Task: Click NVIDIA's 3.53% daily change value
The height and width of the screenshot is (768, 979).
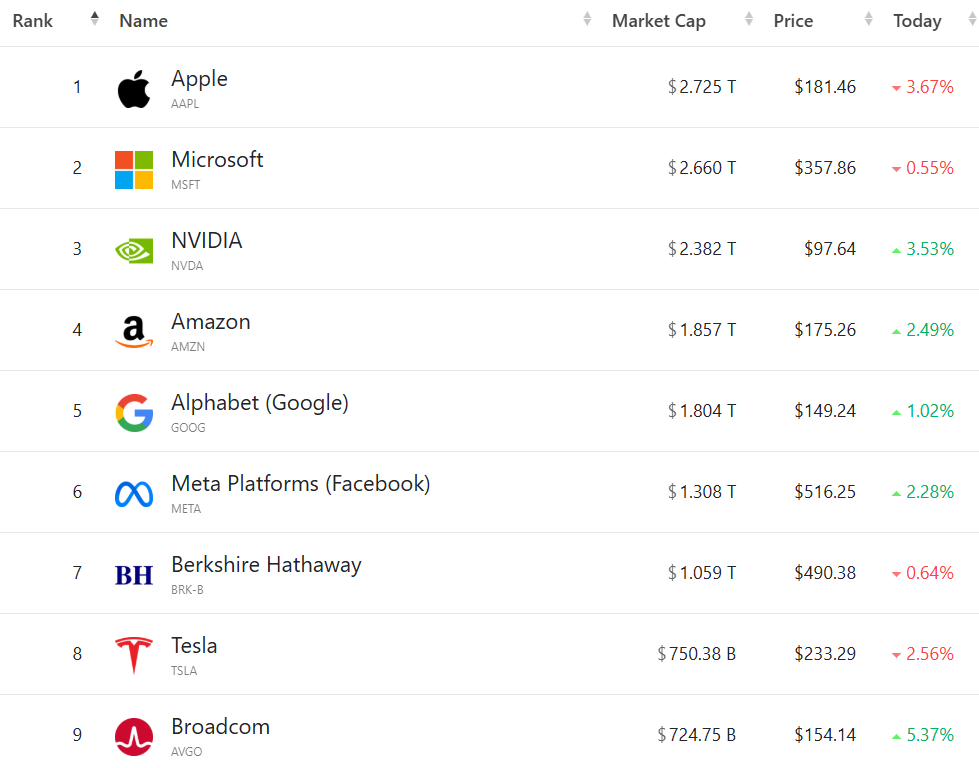Action: [x=929, y=249]
